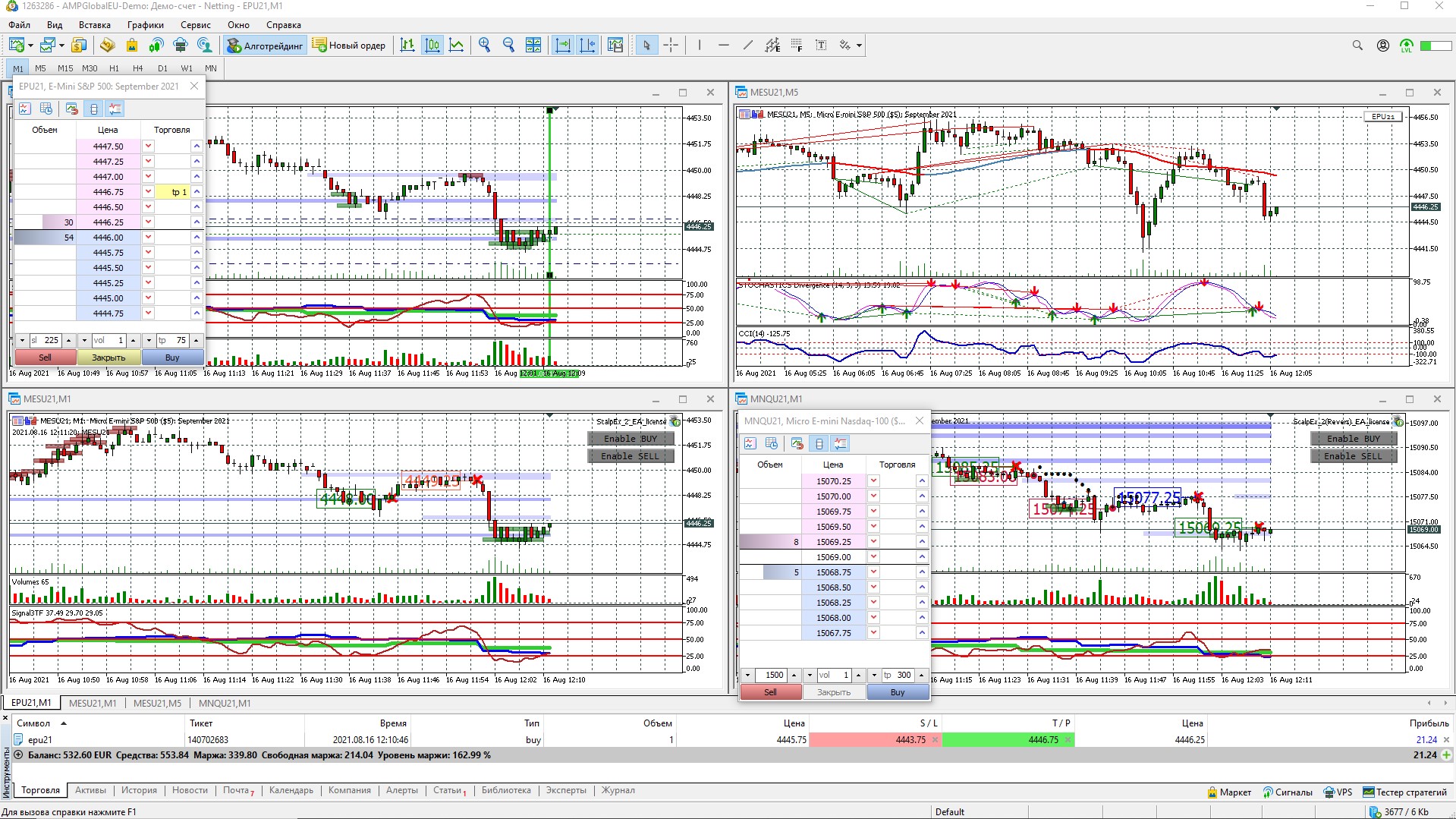The image size is (1456, 819).
Task: Toggle chart auto scroll icon
Action: (563, 46)
